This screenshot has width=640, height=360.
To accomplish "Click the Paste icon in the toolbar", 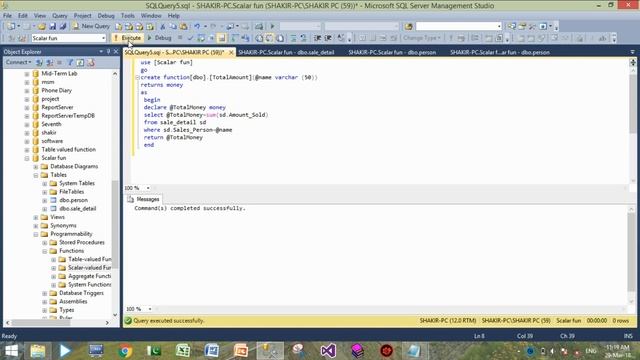I will [x=184, y=26].
